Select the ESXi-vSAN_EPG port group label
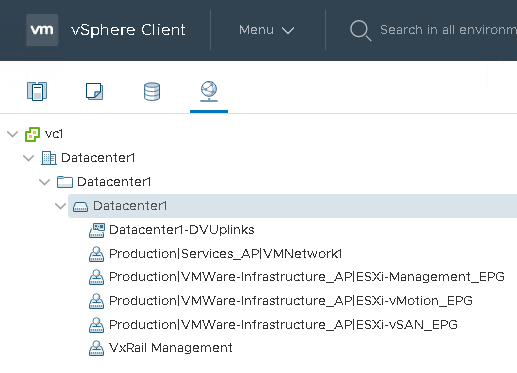517x373 pixels. click(x=283, y=324)
